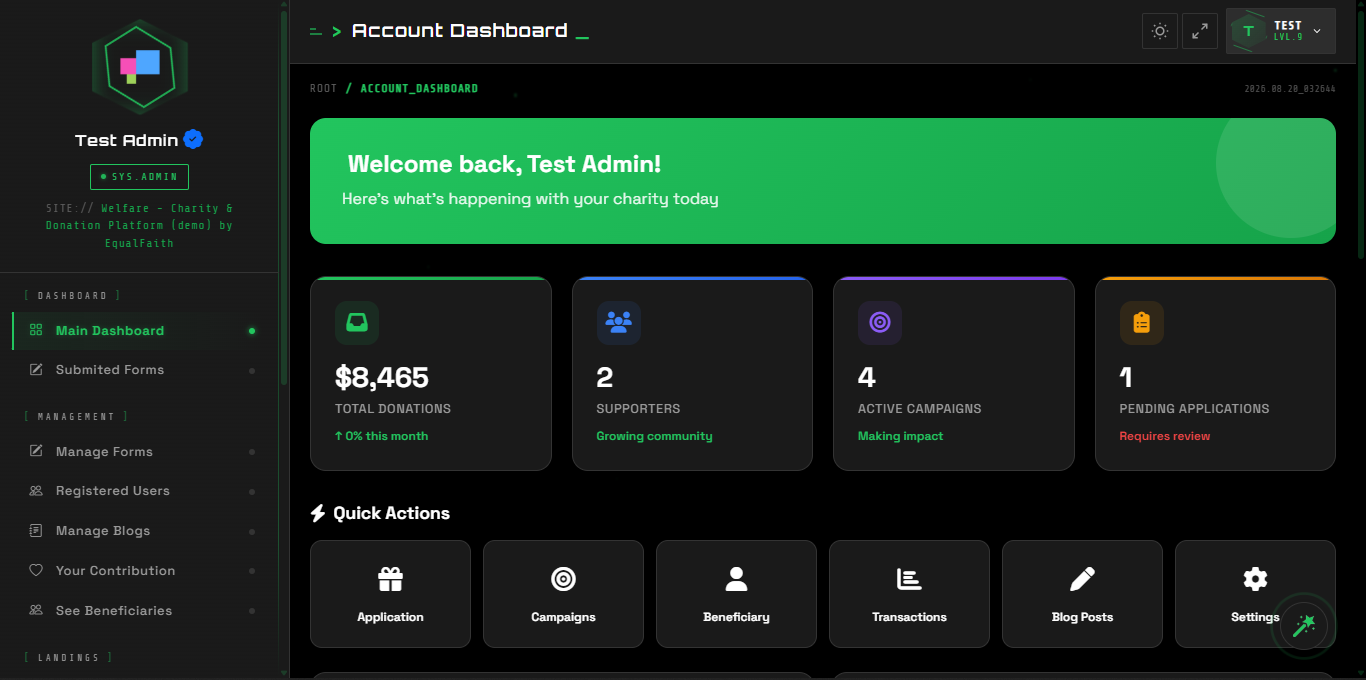Toggle the light theme sun icon
The height and width of the screenshot is (680, 1366).
click(1160, 31)
